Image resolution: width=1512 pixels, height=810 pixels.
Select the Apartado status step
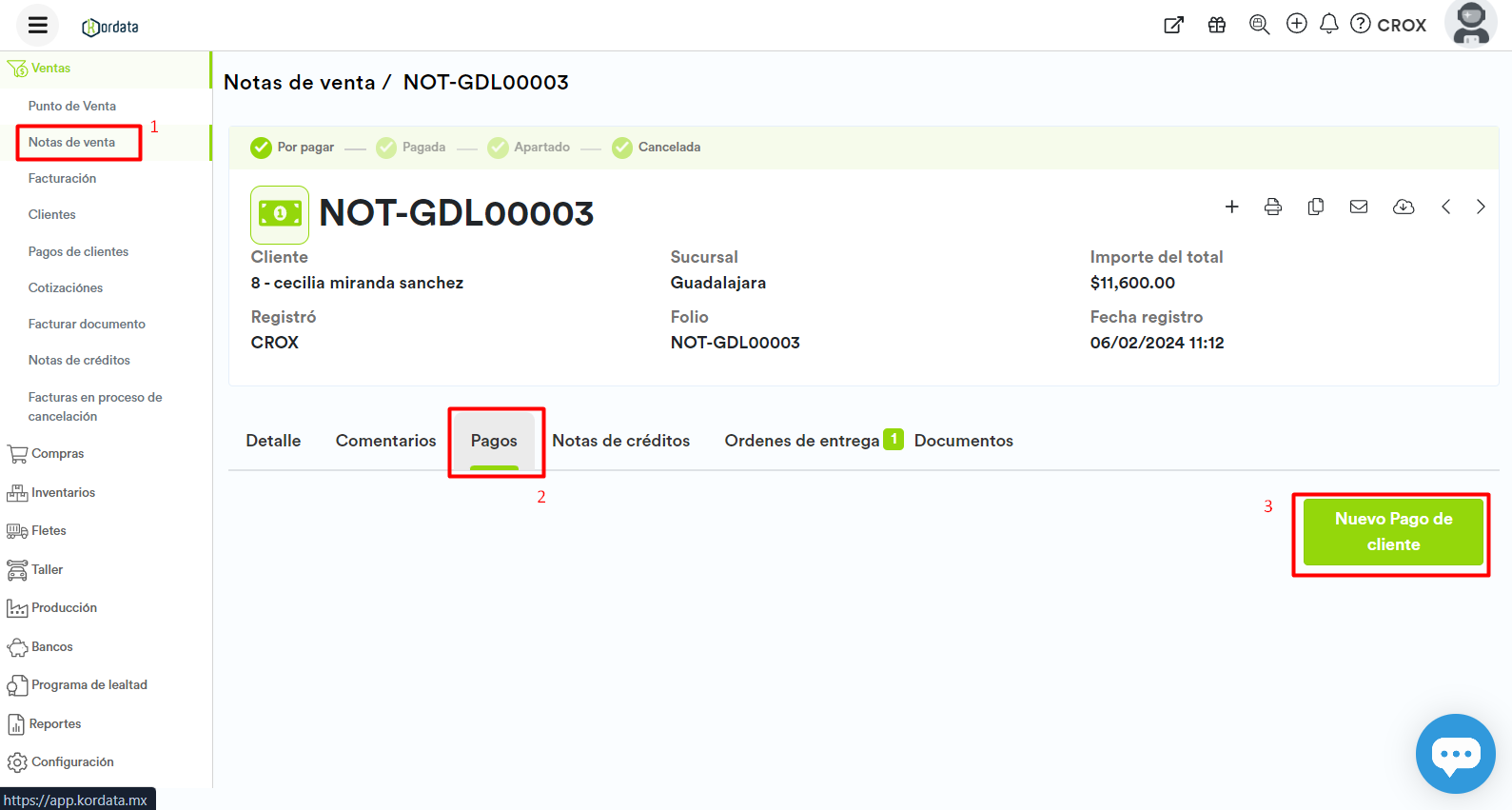click(x=529, y=148)
